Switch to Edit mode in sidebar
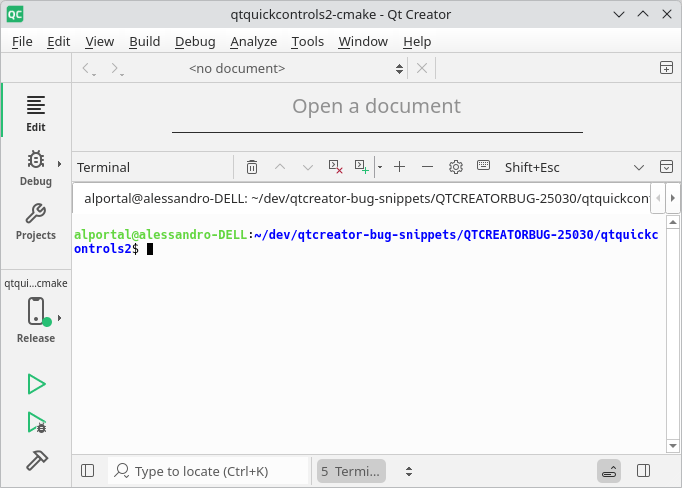Viewport: 682px width, 488px height. pos(36,113)
